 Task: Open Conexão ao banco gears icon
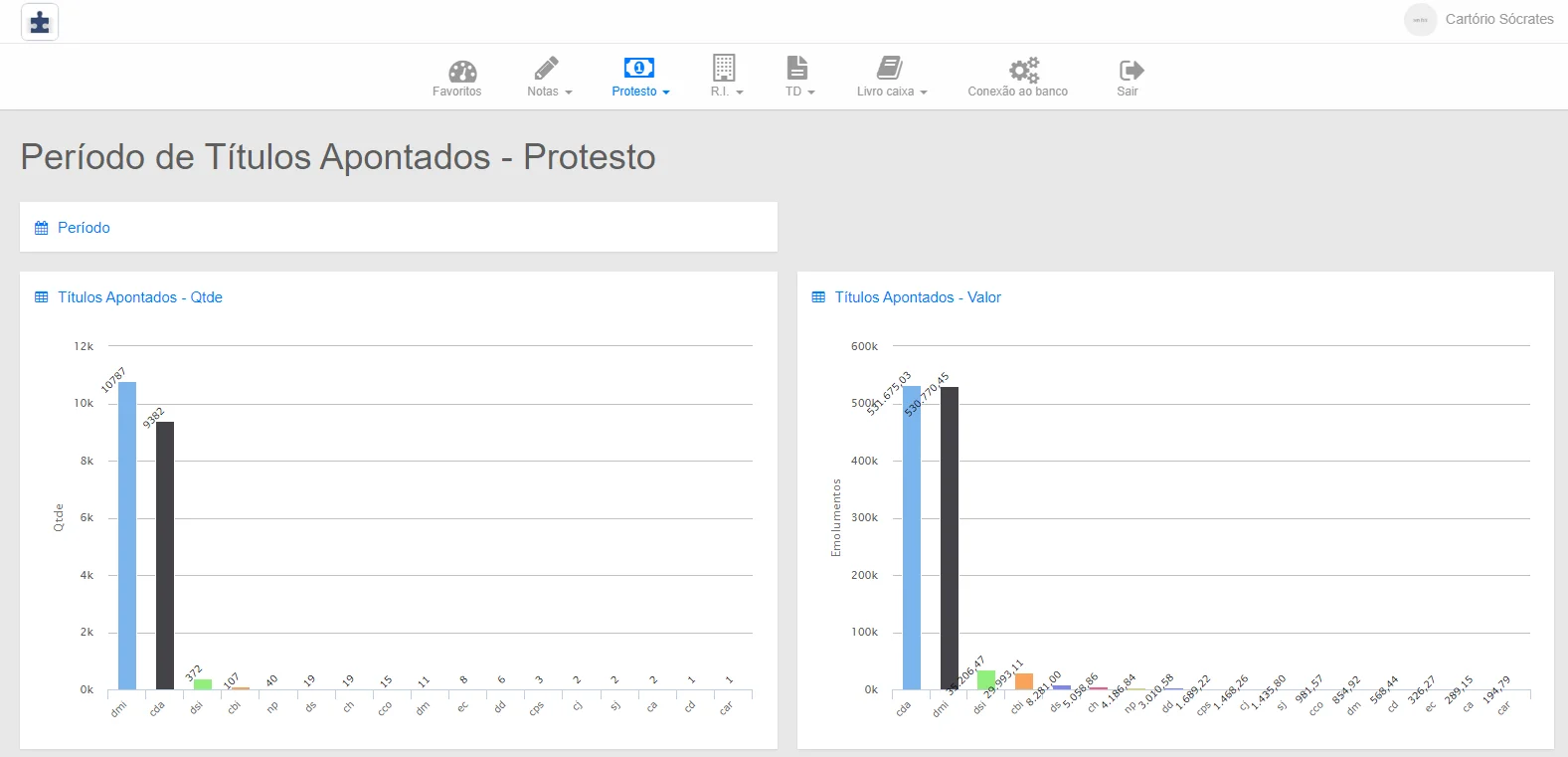(x=1024, y=70)
